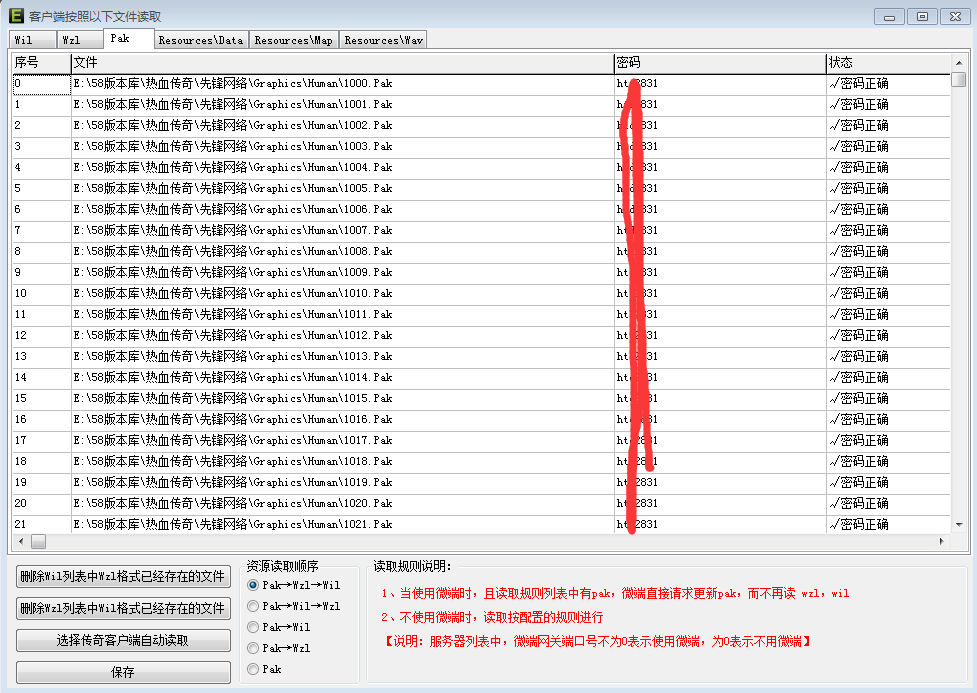977x693 pixels.
Task: Select Pak→Wil→Wzl read order
Action: tap(253, 606)
